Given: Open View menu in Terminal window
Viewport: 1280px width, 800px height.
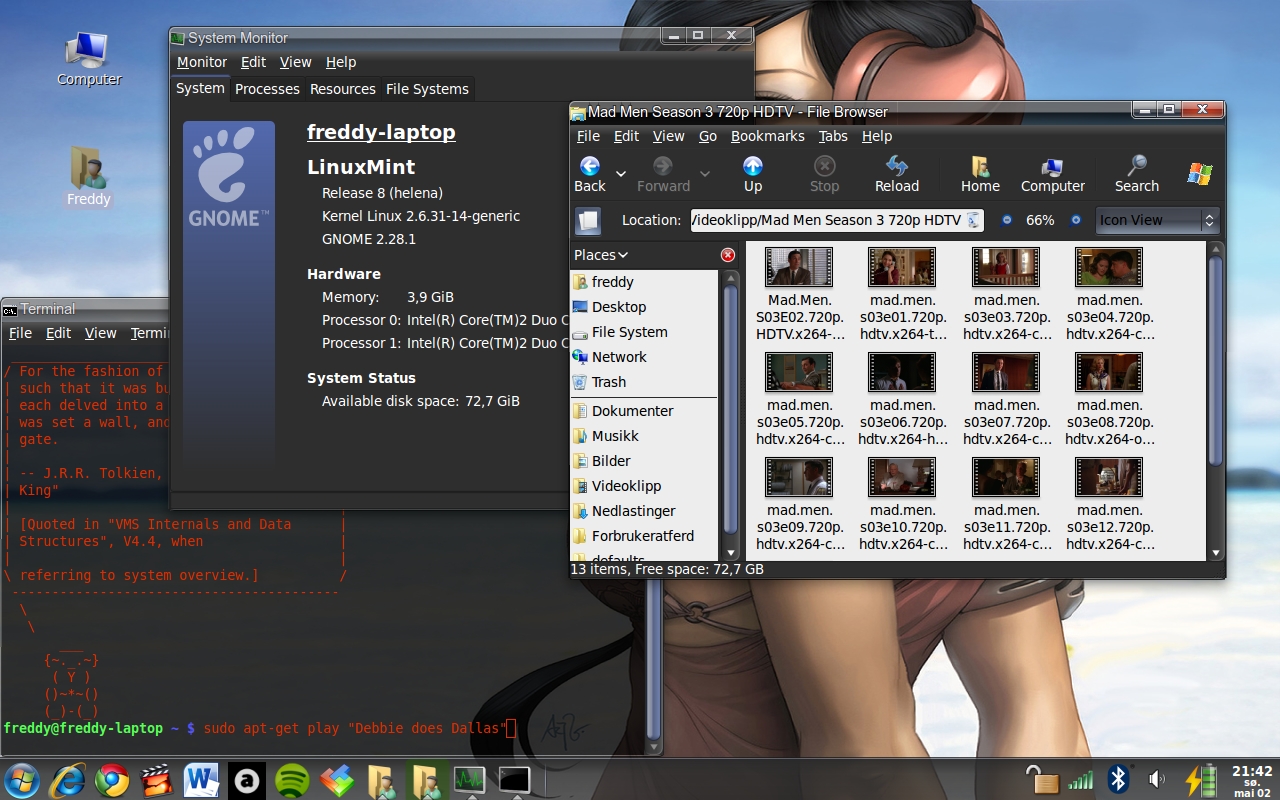Looking at the screenshot, I should click(101, 333).
